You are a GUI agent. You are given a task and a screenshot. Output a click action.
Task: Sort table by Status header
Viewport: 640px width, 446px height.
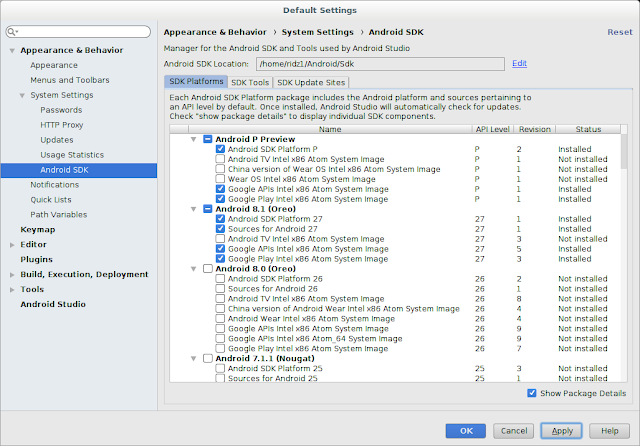pos(588,129)
